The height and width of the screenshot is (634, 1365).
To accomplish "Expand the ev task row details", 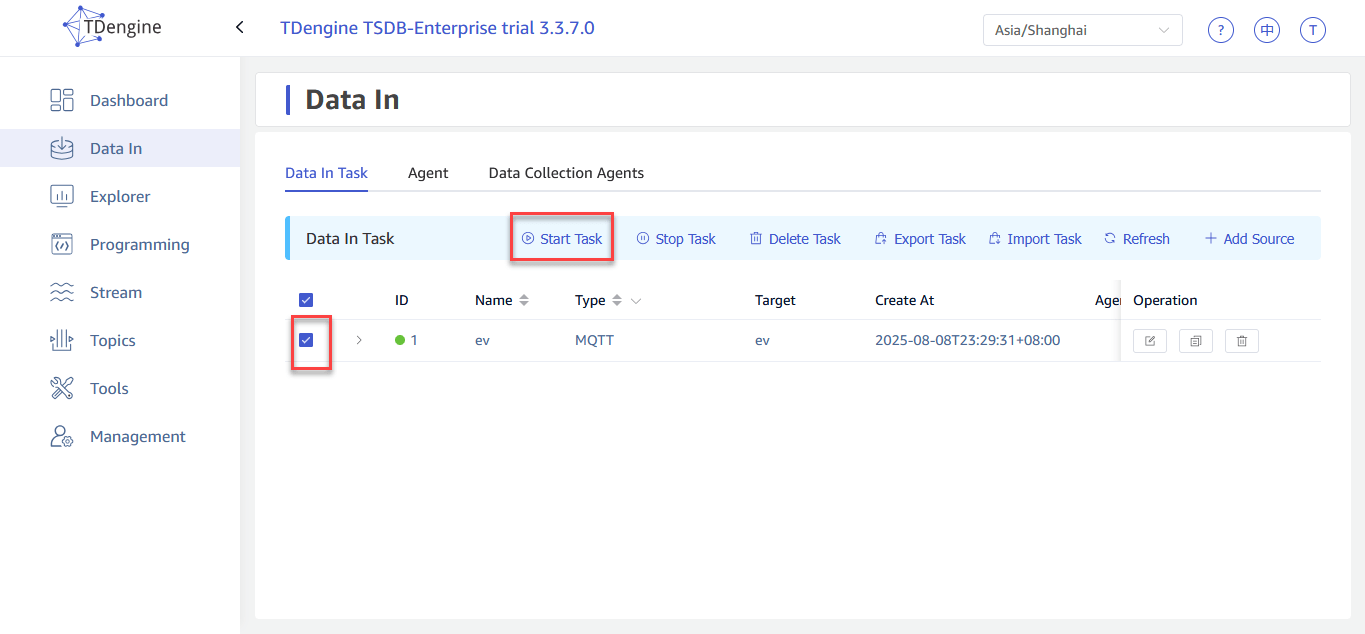I will [359, 340].
